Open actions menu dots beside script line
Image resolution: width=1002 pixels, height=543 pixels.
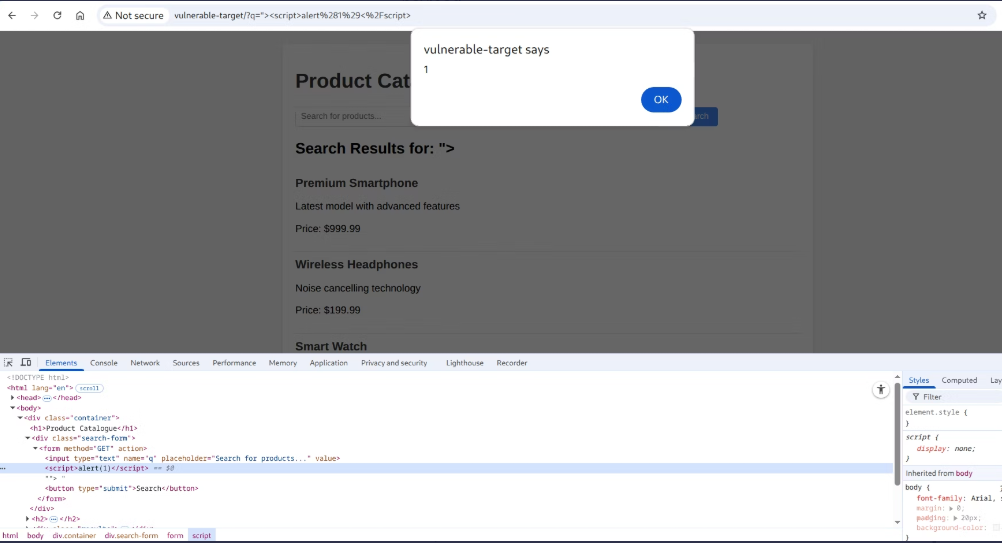coord(3,468)
